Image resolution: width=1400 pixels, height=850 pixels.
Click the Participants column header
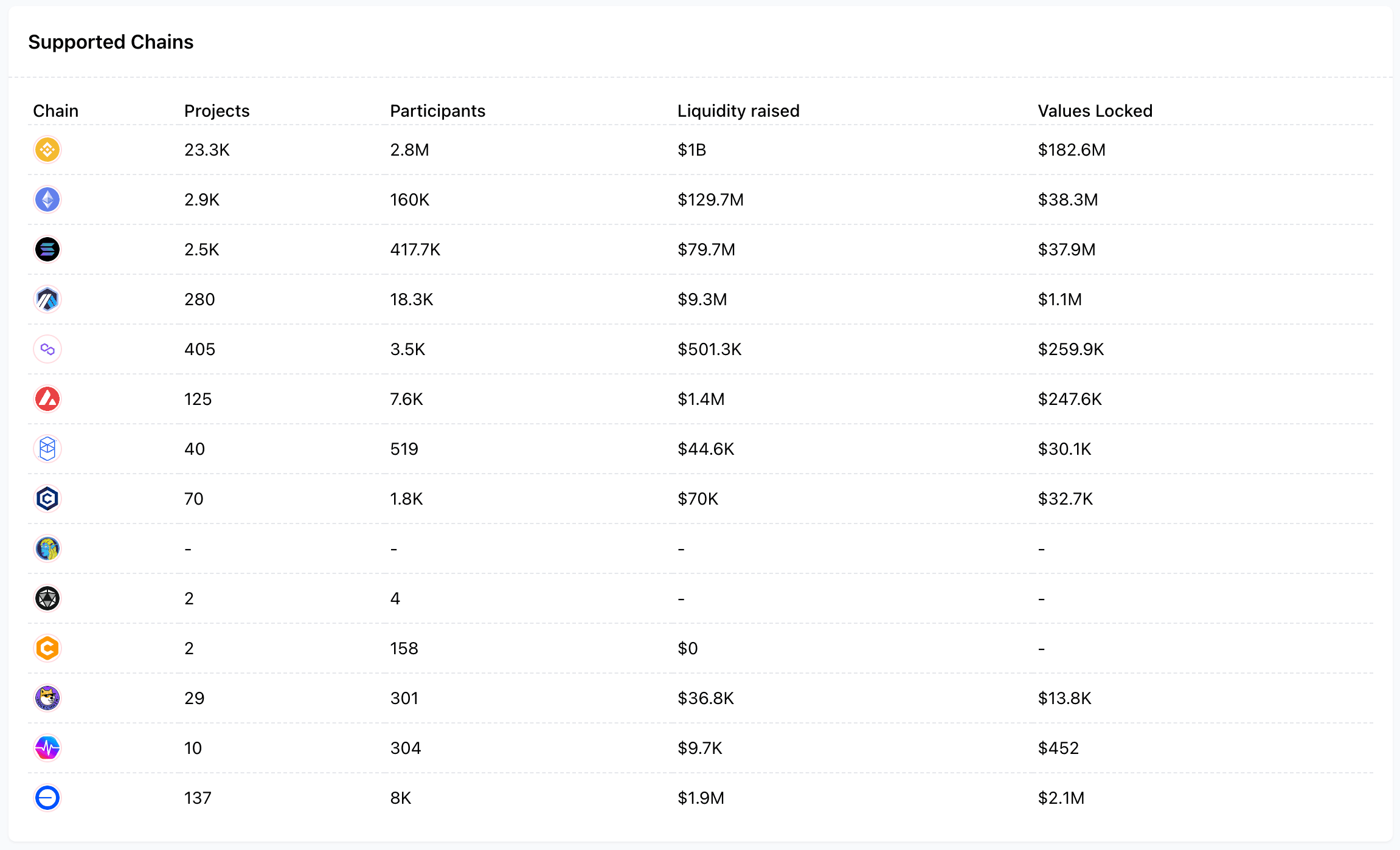438,111
